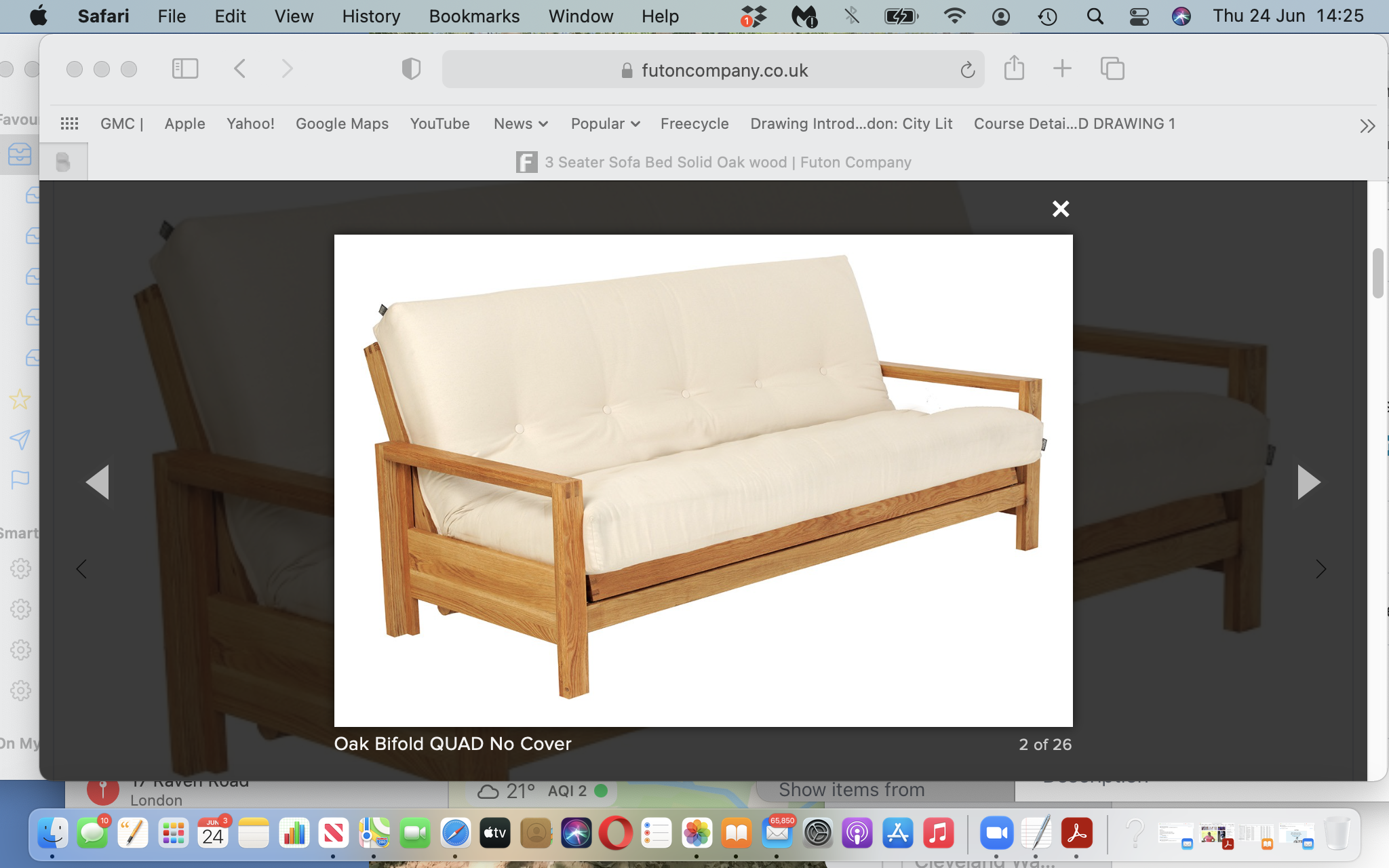Show the tab overview
The width and height of the screenshot is (1389, 868).
coord(1112,68)
